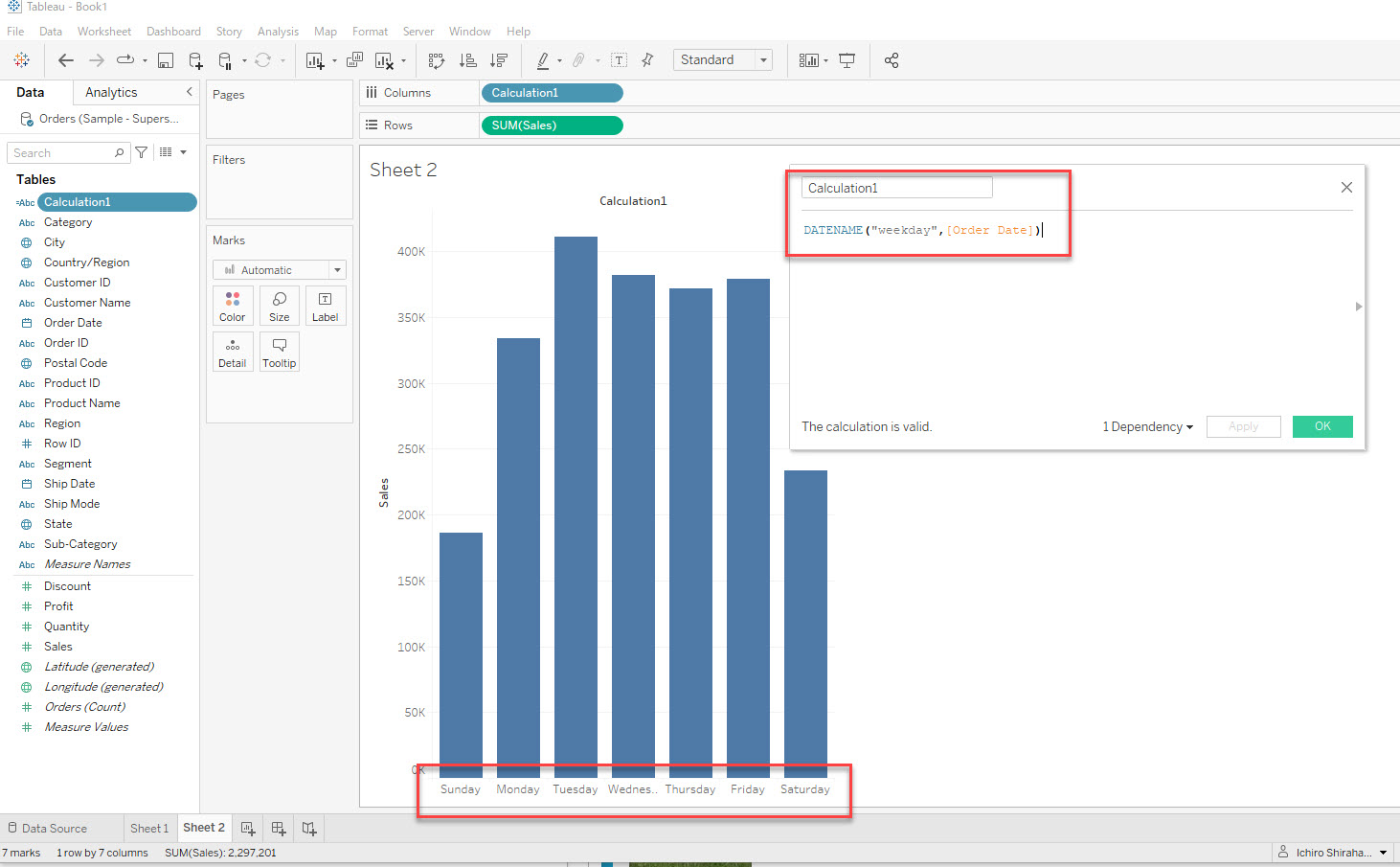Expand the 1 Dependency dropdown

1147,427
